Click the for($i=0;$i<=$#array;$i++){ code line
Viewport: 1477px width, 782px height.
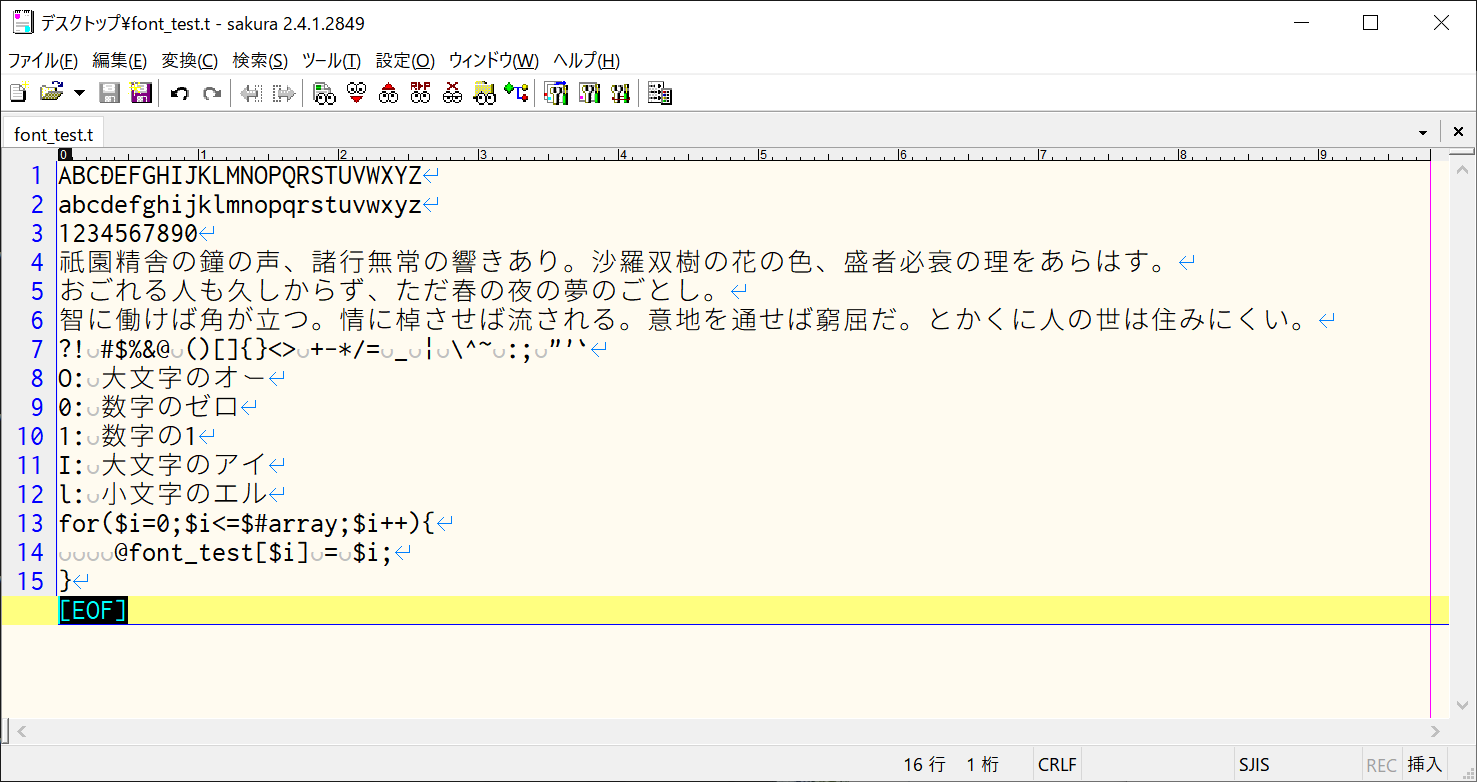coord(247,523)
